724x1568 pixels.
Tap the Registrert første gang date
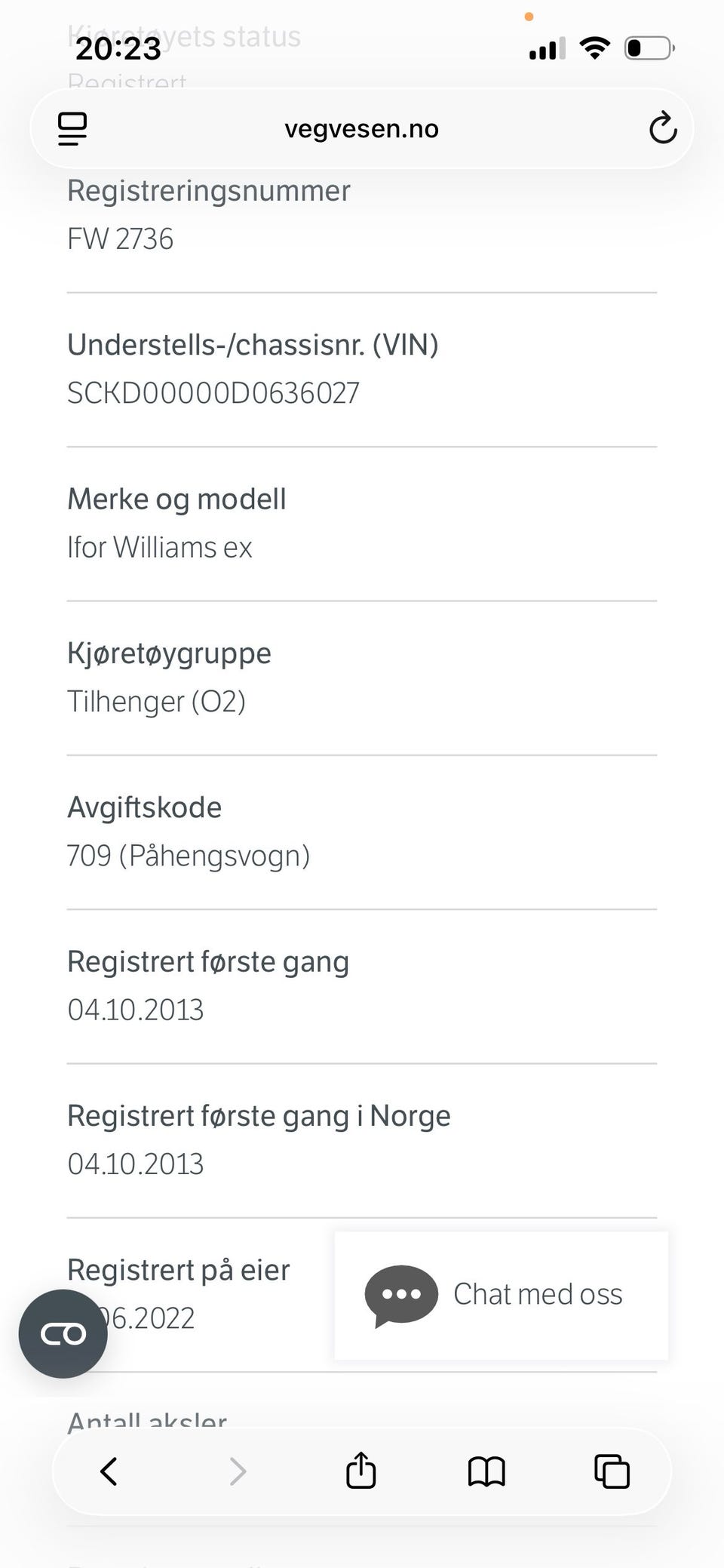135,1010
